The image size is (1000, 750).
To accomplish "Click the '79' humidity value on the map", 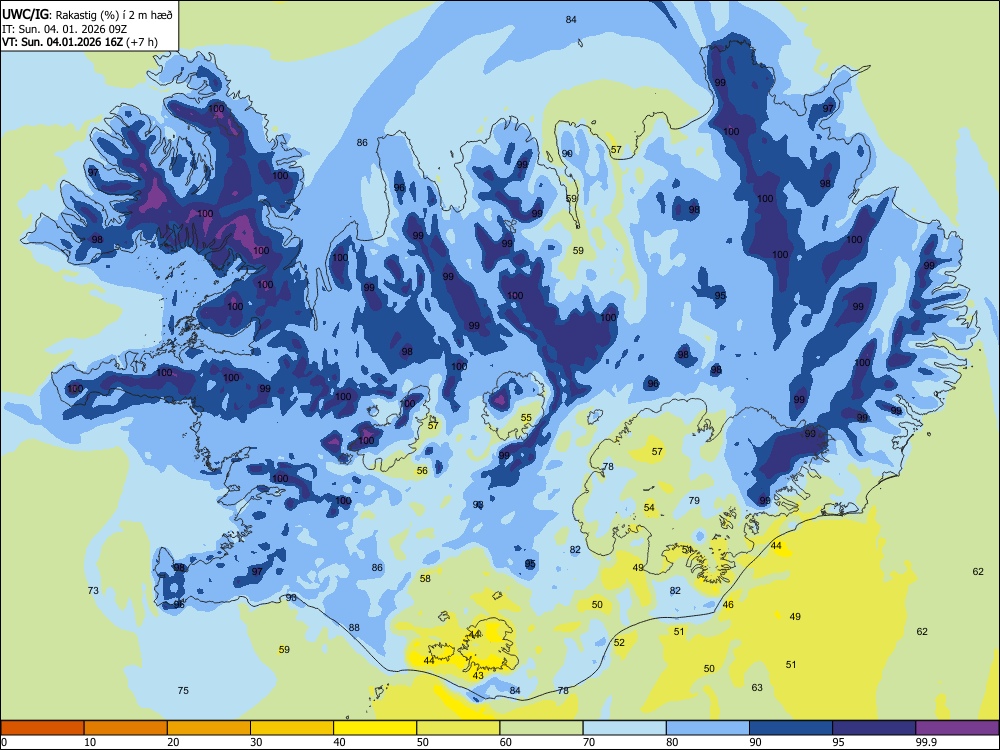I will coord(694,500).
